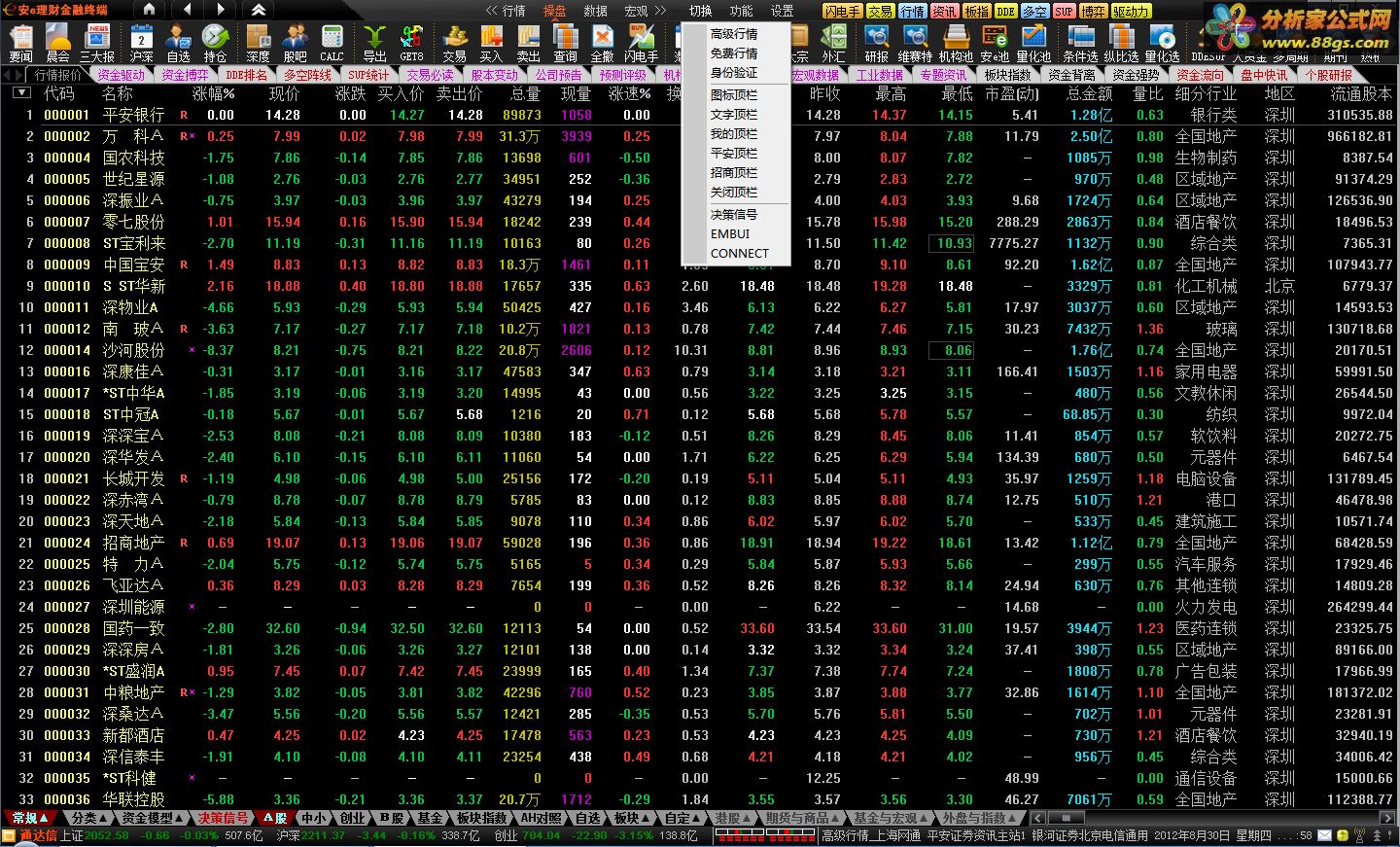Image resolution: width=1400 pixels, height=847 pixels.
Task: Select 免费行情 in the dropdown menu
Action: (734, 53)
